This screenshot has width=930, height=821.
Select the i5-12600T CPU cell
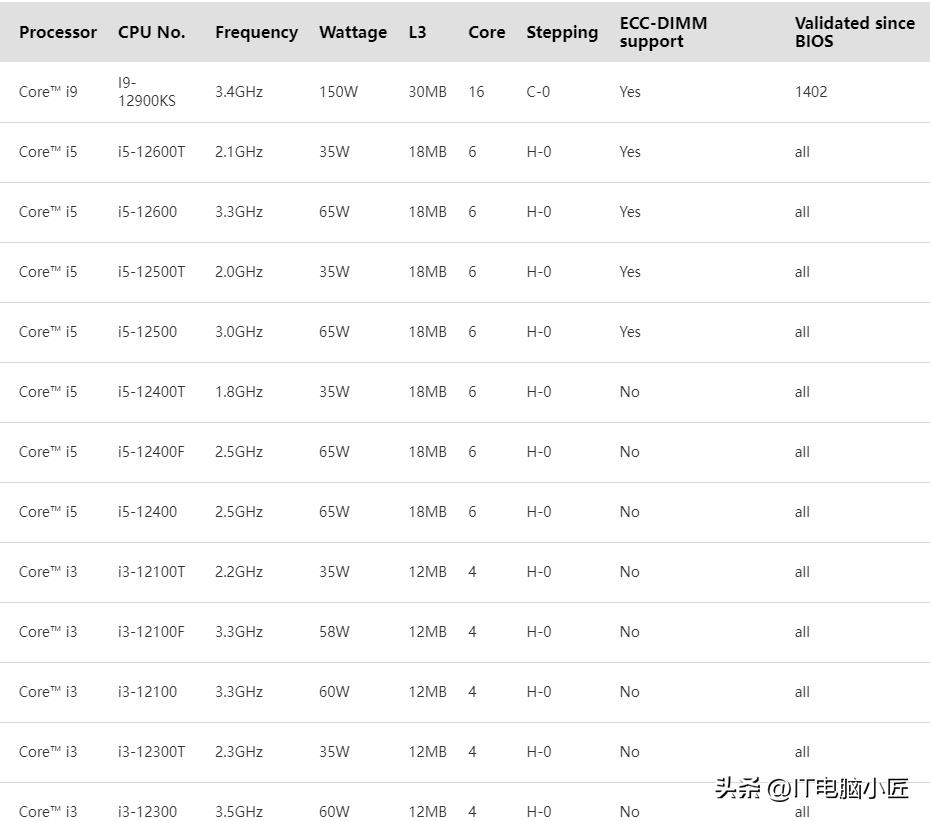[x=151, y=152]
